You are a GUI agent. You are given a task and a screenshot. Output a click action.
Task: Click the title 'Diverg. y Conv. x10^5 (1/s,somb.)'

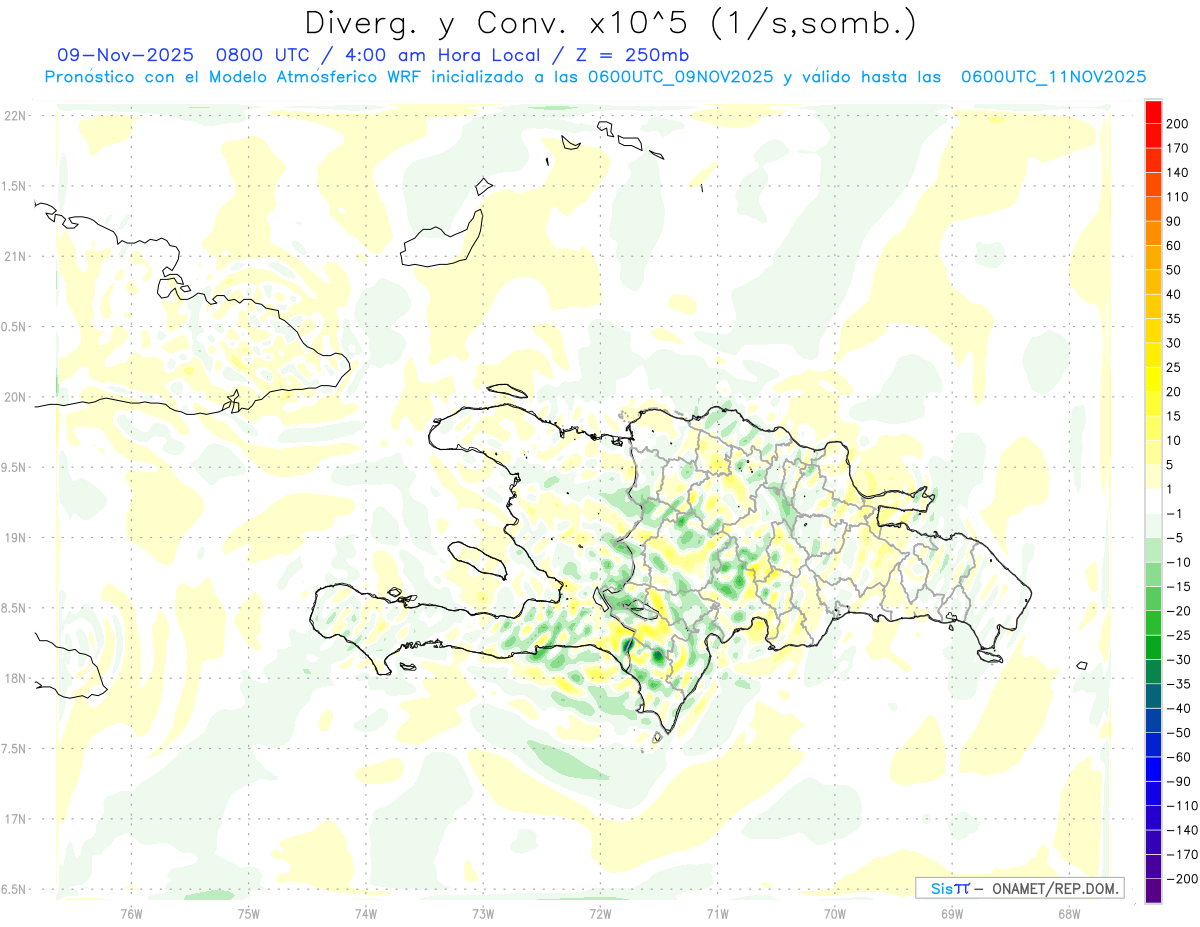click(610, 22)
